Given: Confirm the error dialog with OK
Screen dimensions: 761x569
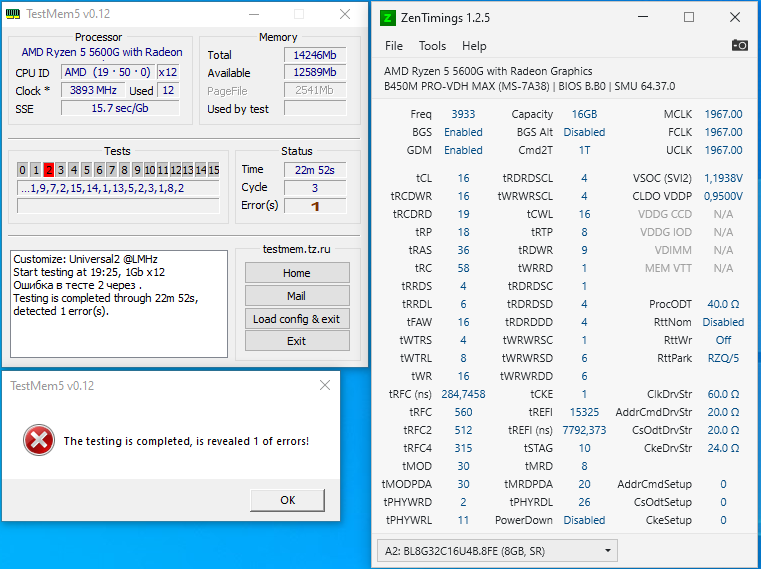Looking at the screenshot, I should pos(287,500).
